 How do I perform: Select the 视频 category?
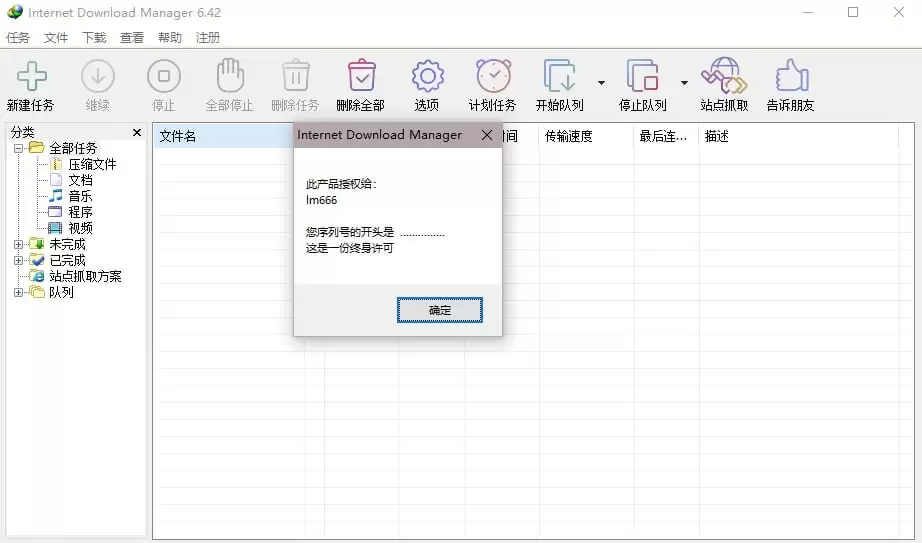pos(81,228)
